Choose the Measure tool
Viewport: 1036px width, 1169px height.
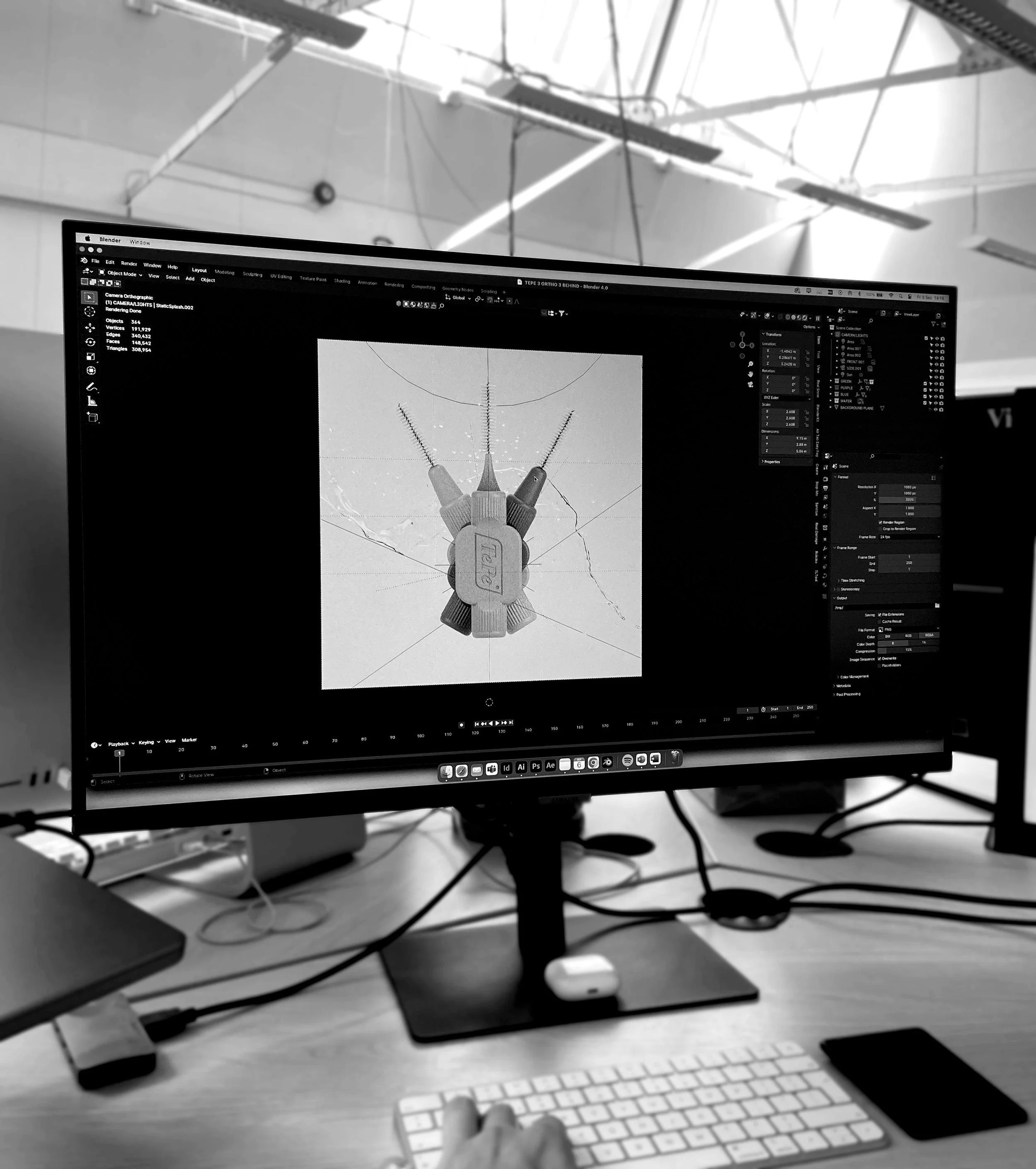pos(92,402)
